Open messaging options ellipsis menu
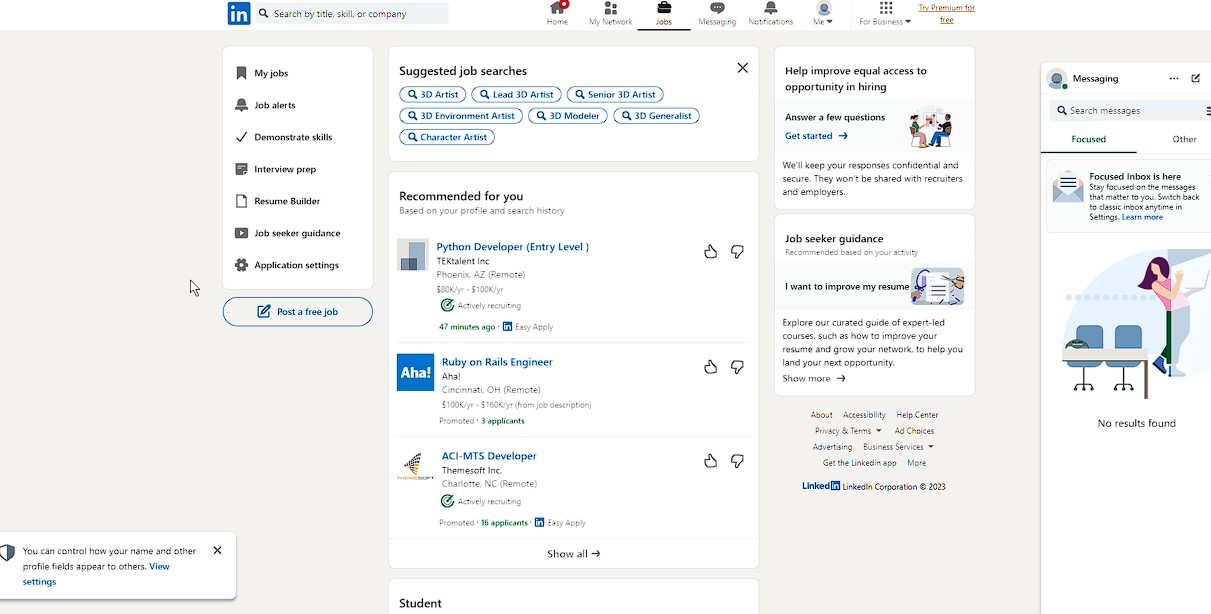 [1174, 78]
